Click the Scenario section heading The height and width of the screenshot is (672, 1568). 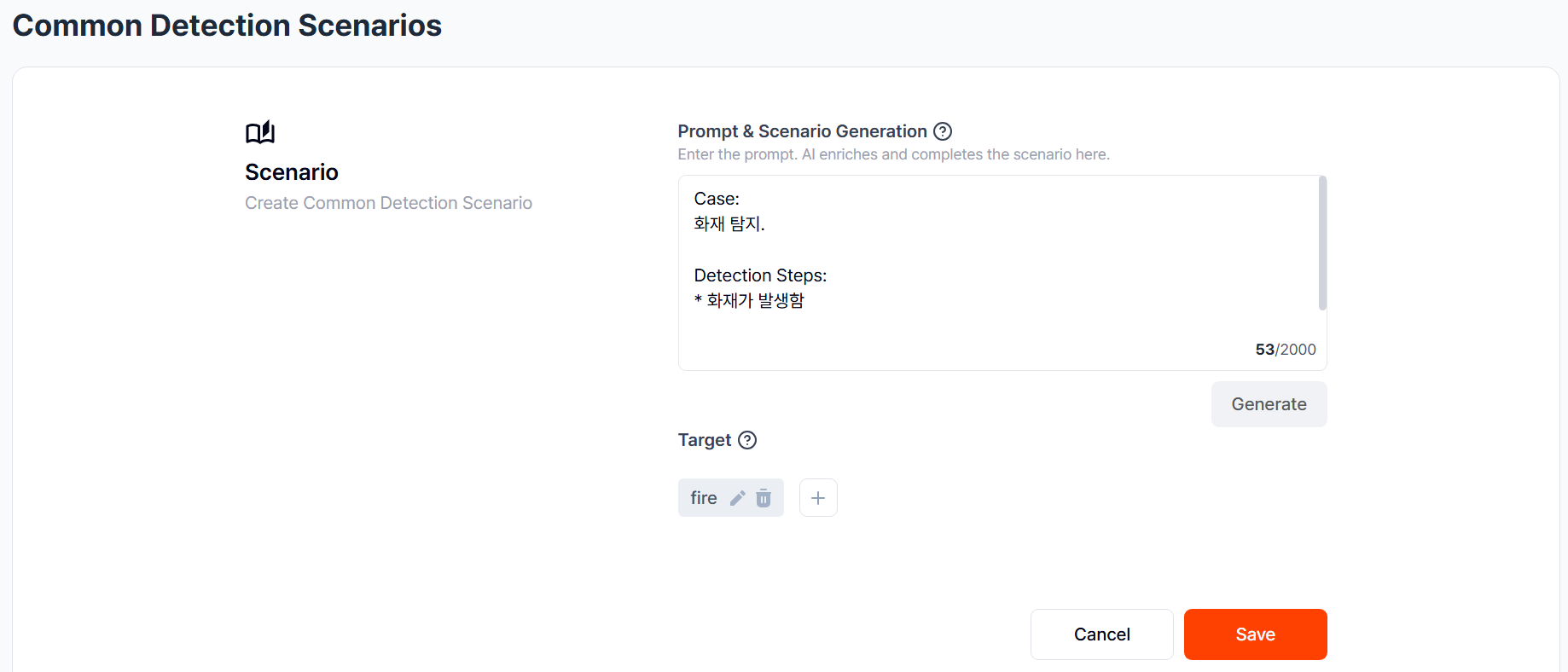[x=292, y=172]
